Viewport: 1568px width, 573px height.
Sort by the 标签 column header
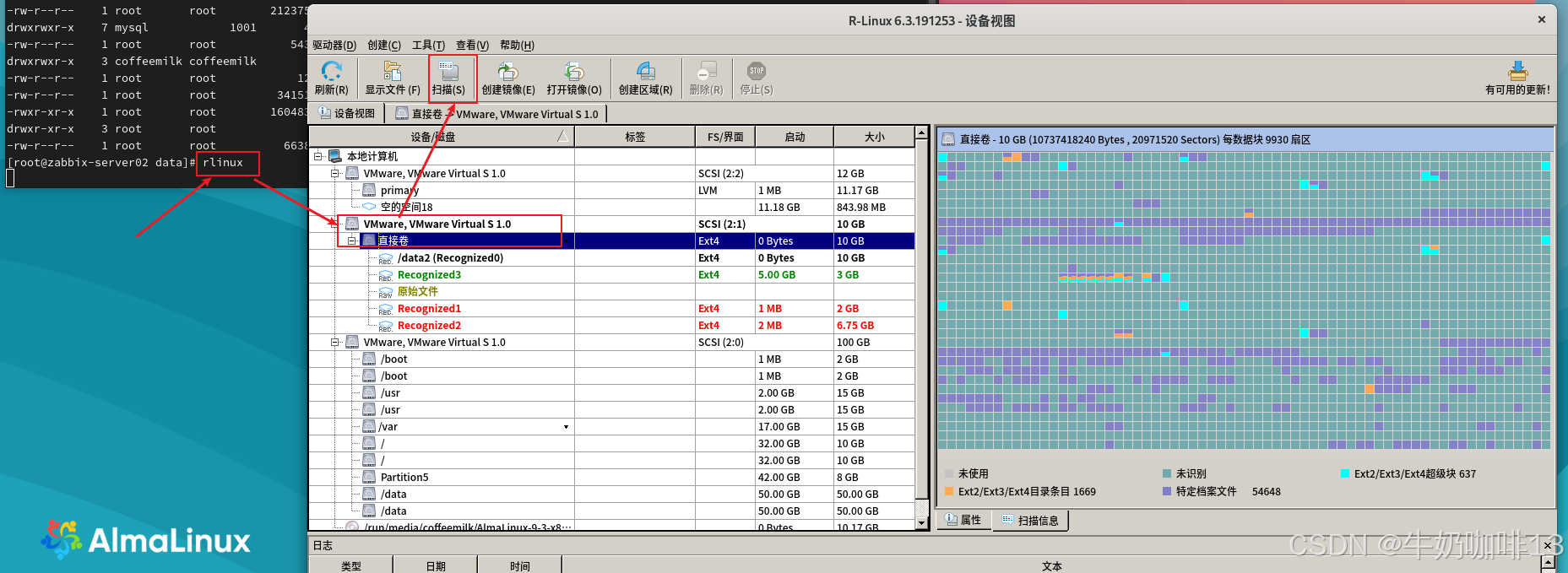click(635, 136)
